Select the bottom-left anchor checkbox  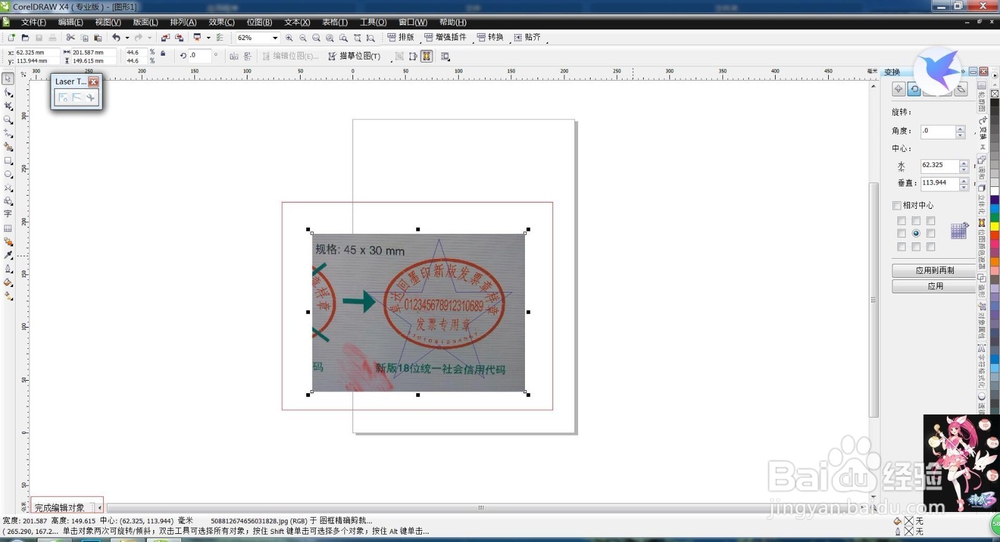tap(901, 247)
